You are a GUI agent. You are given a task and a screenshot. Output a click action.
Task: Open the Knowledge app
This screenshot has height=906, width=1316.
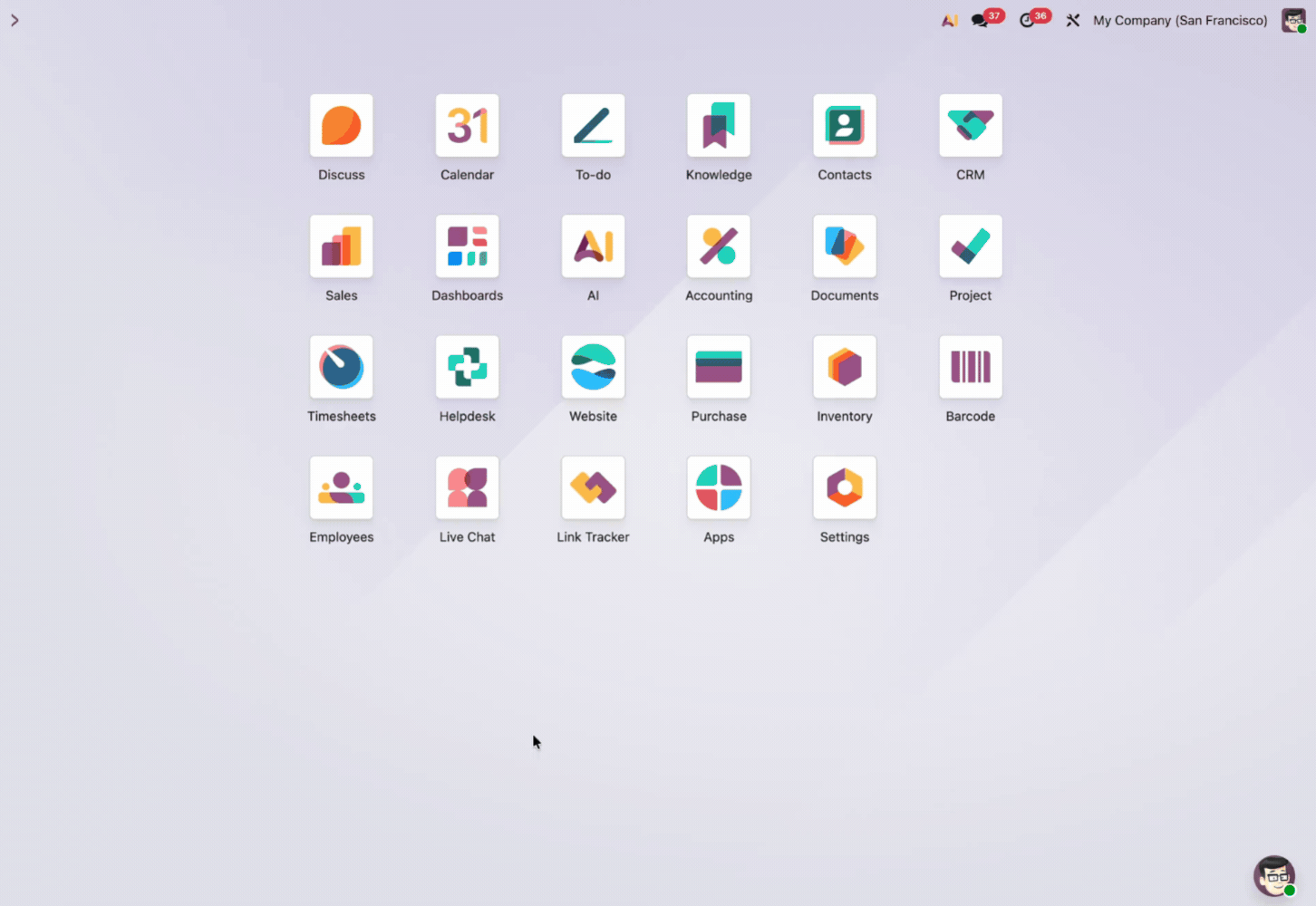point(719,126)
